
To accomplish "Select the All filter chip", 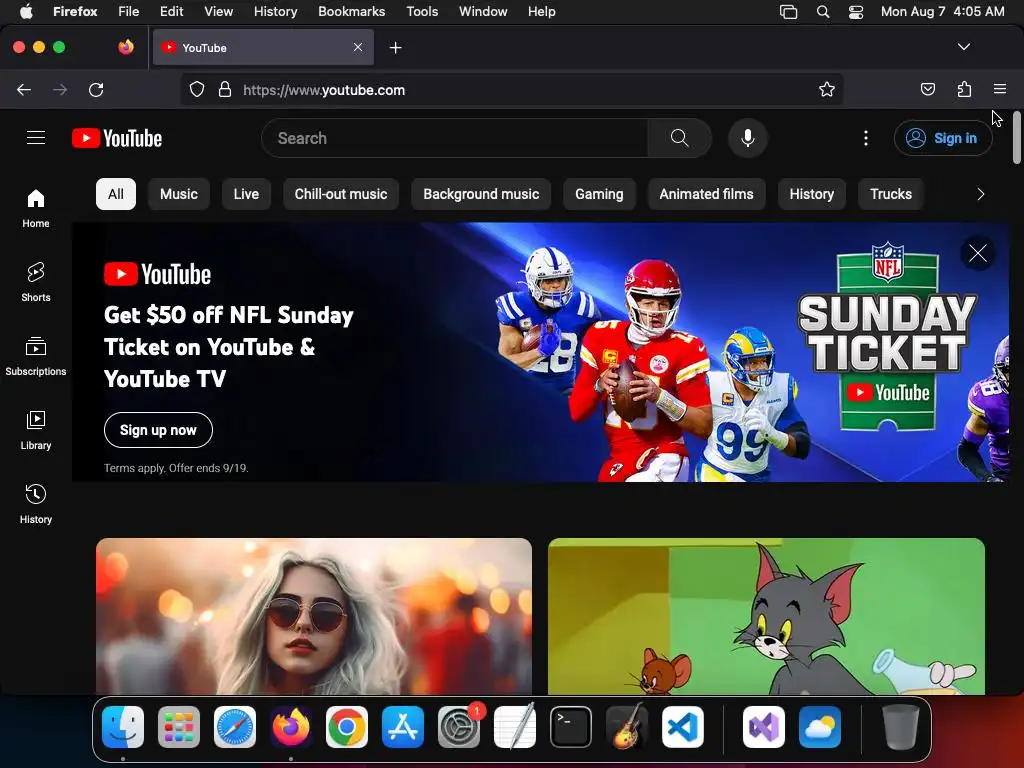I will coord(116,194).
